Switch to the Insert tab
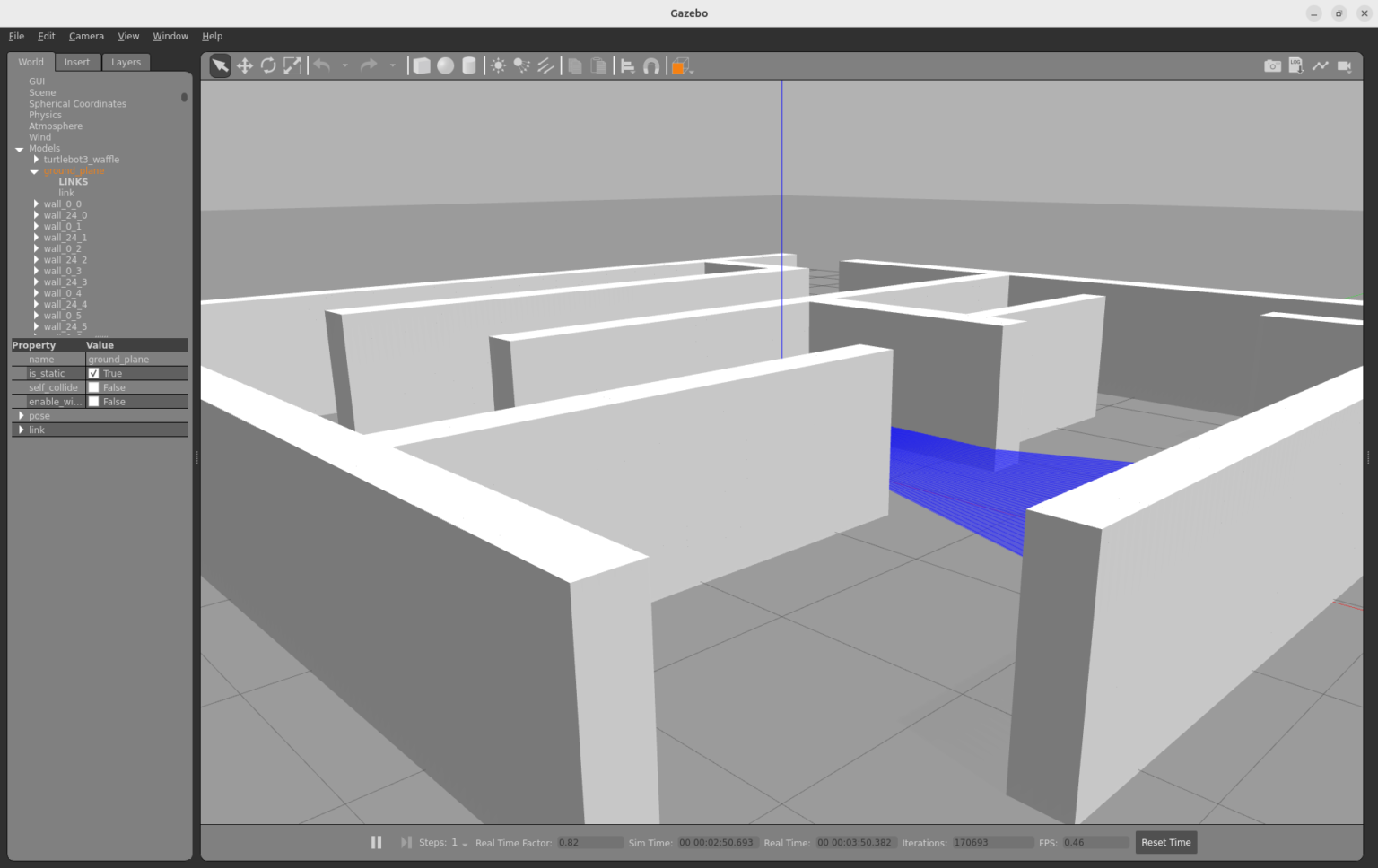1378x868 pixels. pos(77,62)
